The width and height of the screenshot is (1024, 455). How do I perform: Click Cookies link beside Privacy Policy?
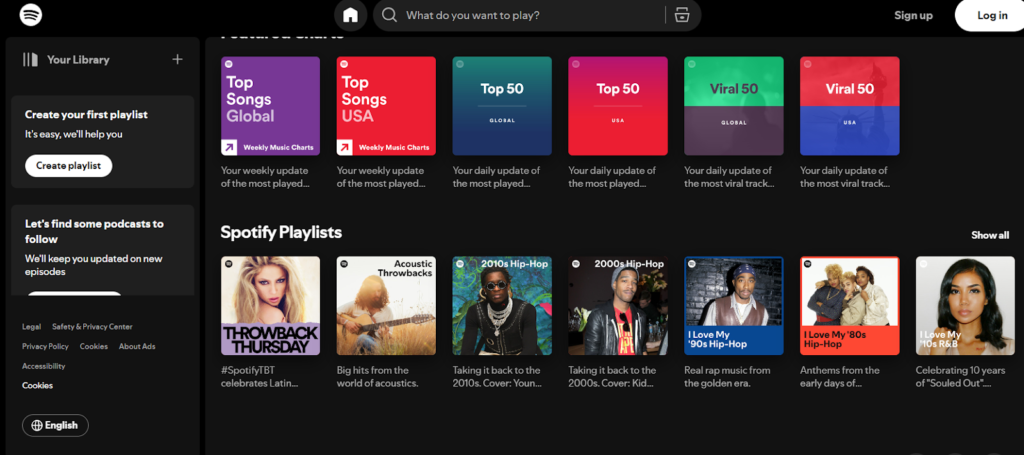pos(94,346)
